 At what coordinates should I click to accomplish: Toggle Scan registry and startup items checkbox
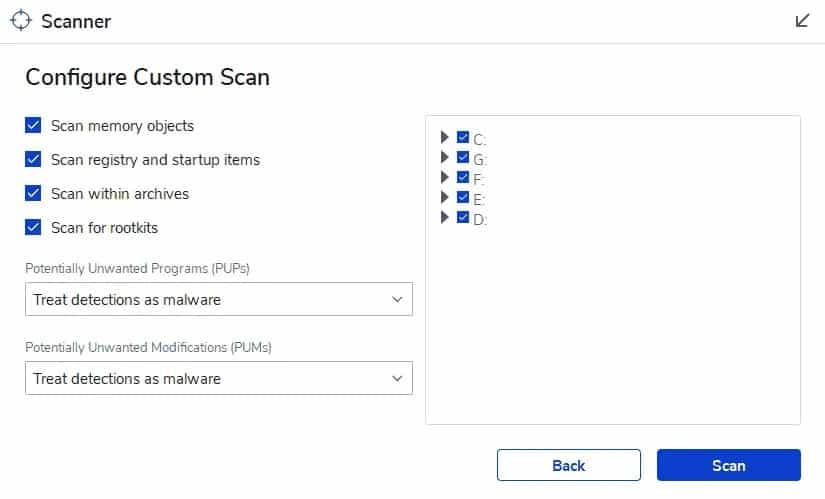(33, 160)
